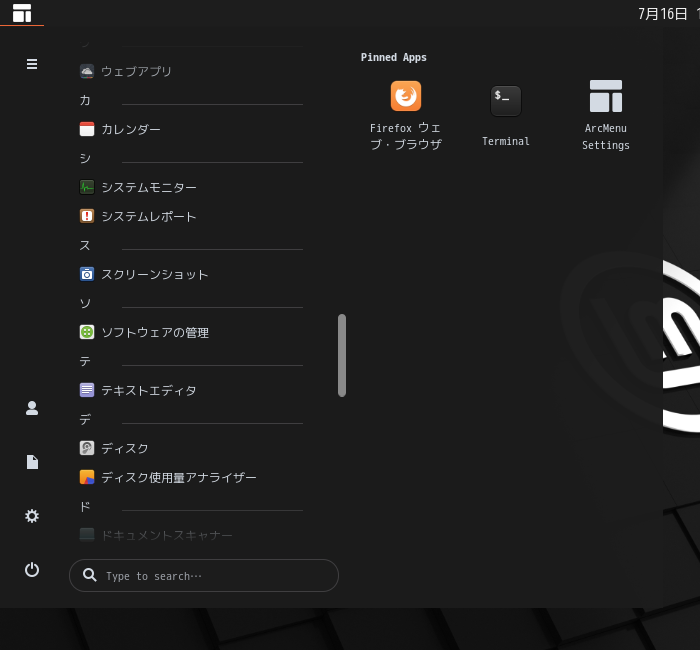Select the システムモニター label text
The width and height of the screenshot is (700, 650).
(149, 188)
